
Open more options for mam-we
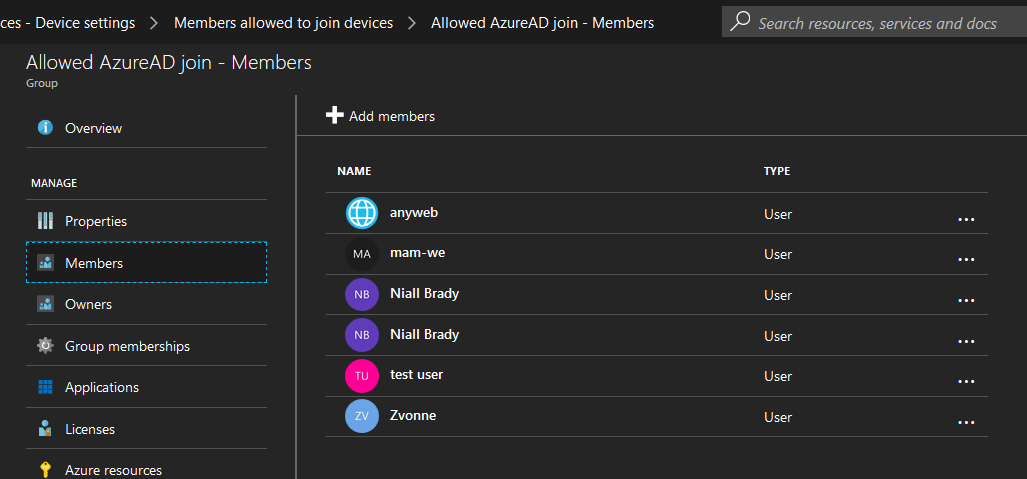966,259
